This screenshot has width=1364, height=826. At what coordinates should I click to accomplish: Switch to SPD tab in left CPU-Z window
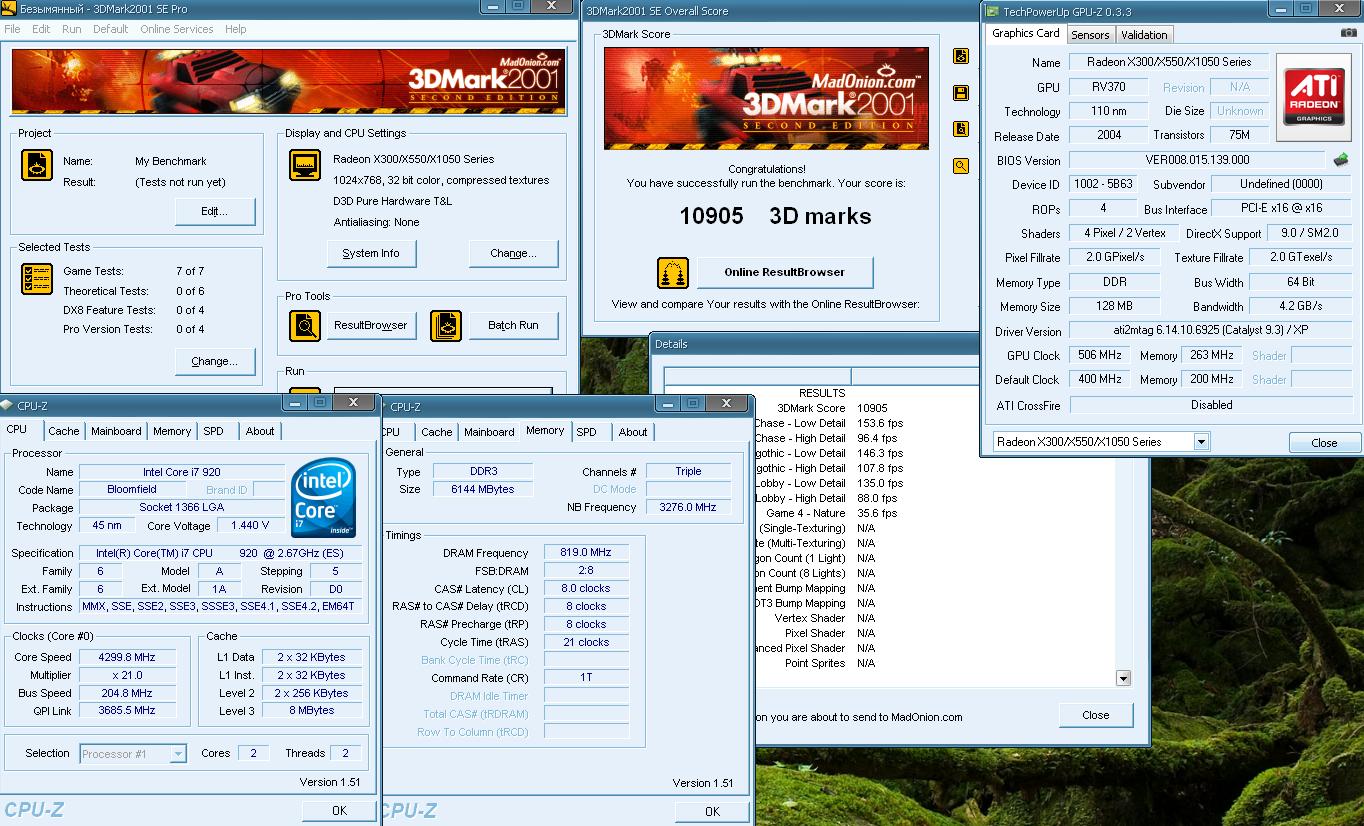click(214, 431)
